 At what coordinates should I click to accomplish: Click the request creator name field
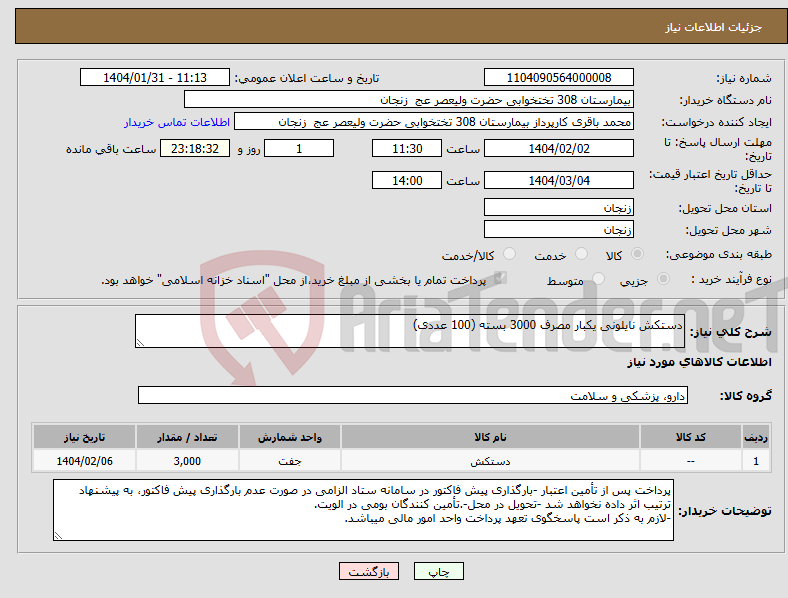click(x=434, y=122)
